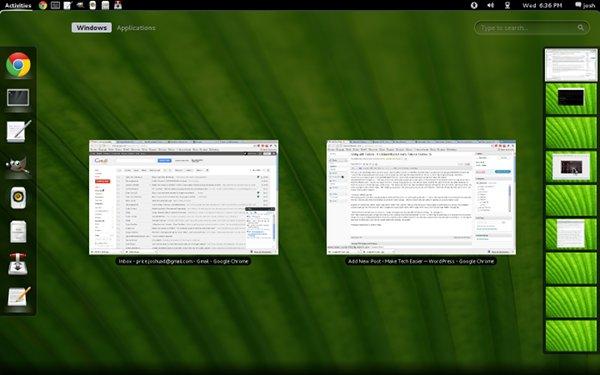Open the document file icon in the dash

coord(18,232)
